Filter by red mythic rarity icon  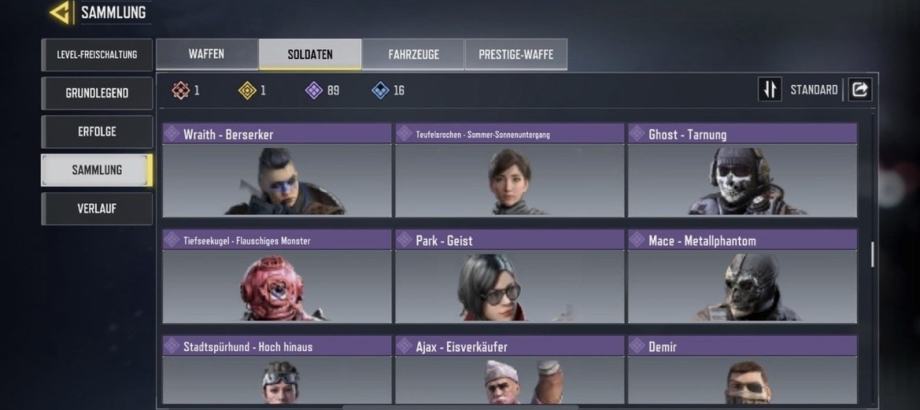181,90
